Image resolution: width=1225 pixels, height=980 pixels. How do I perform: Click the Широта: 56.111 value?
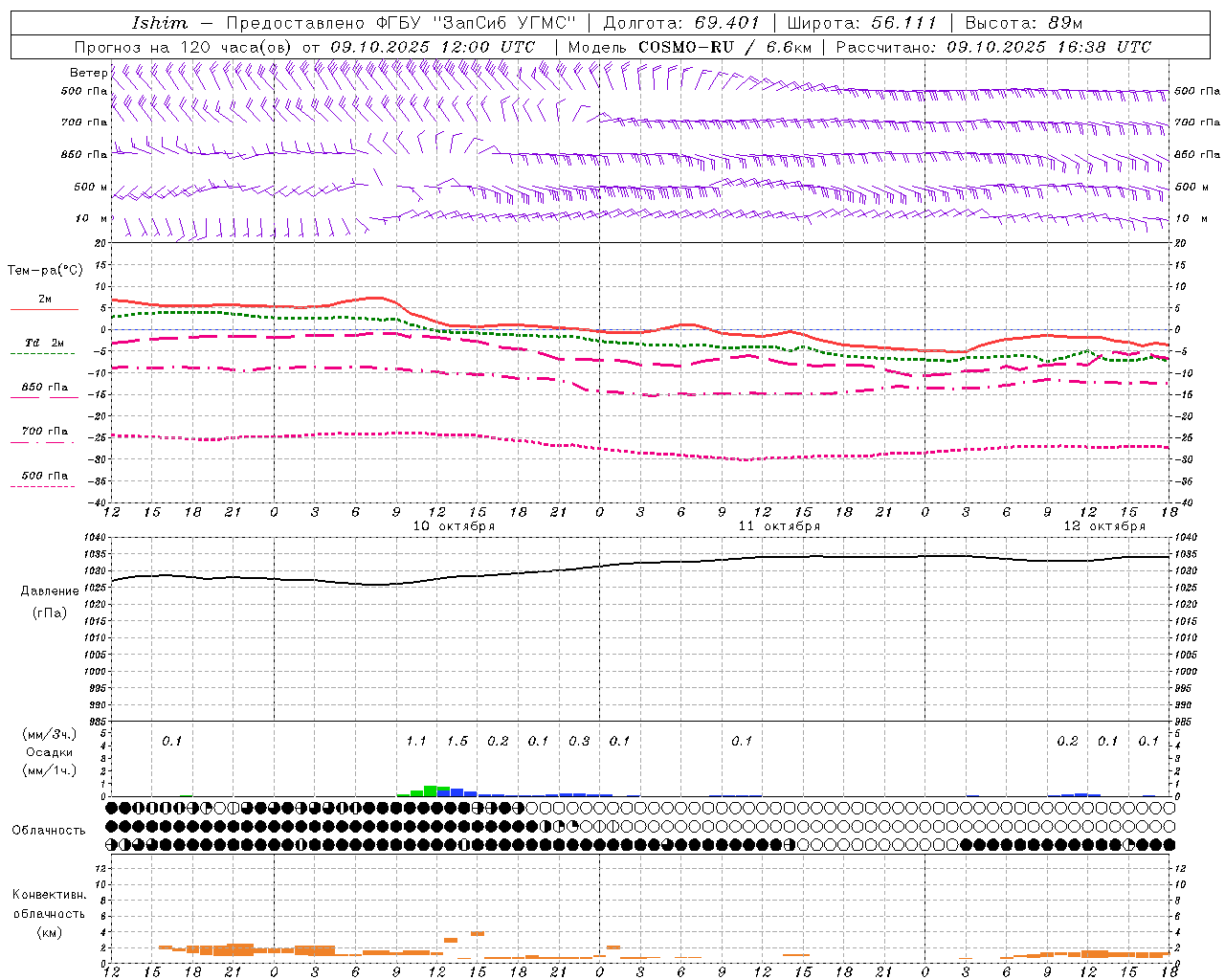[x=861, y=23]
